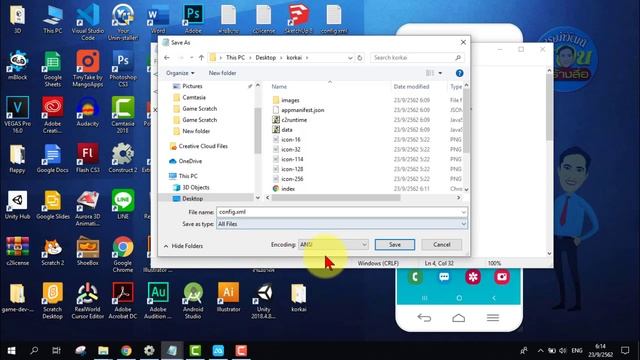Open the Scratch 2 desktop icon
Image resolution: width=640 pixels, height=360 pixels.
pyautogui.click(x=53, y=251)
